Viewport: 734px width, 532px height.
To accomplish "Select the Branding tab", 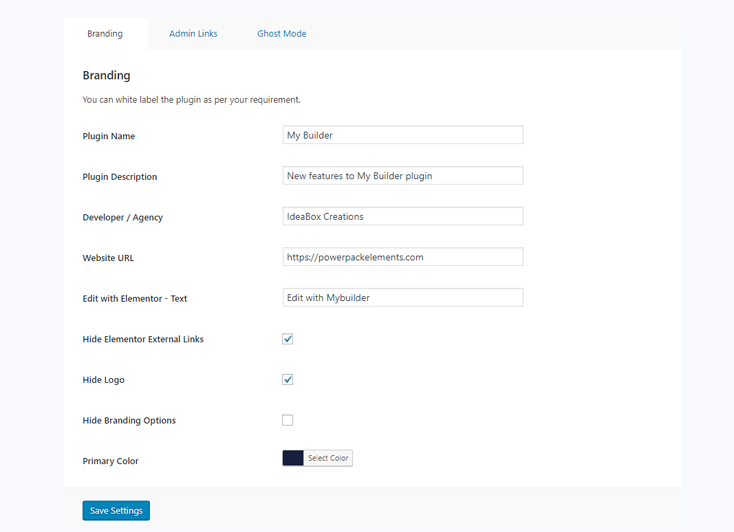I will pos(105,34).
